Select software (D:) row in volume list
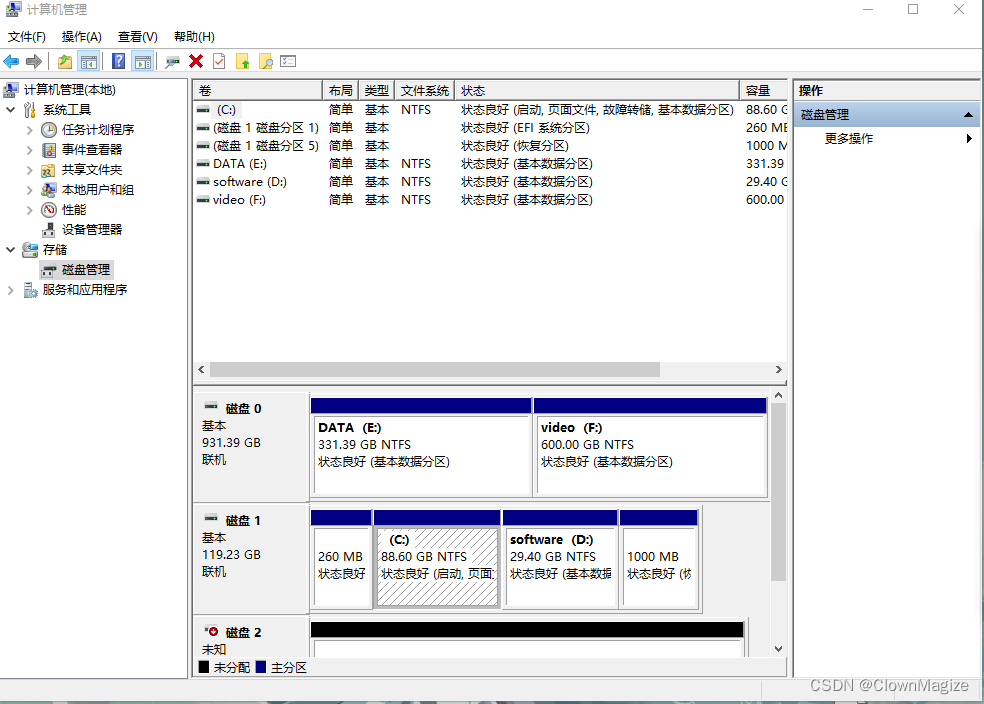This screenshot has height=704, width=984. [x=490, y=182]
